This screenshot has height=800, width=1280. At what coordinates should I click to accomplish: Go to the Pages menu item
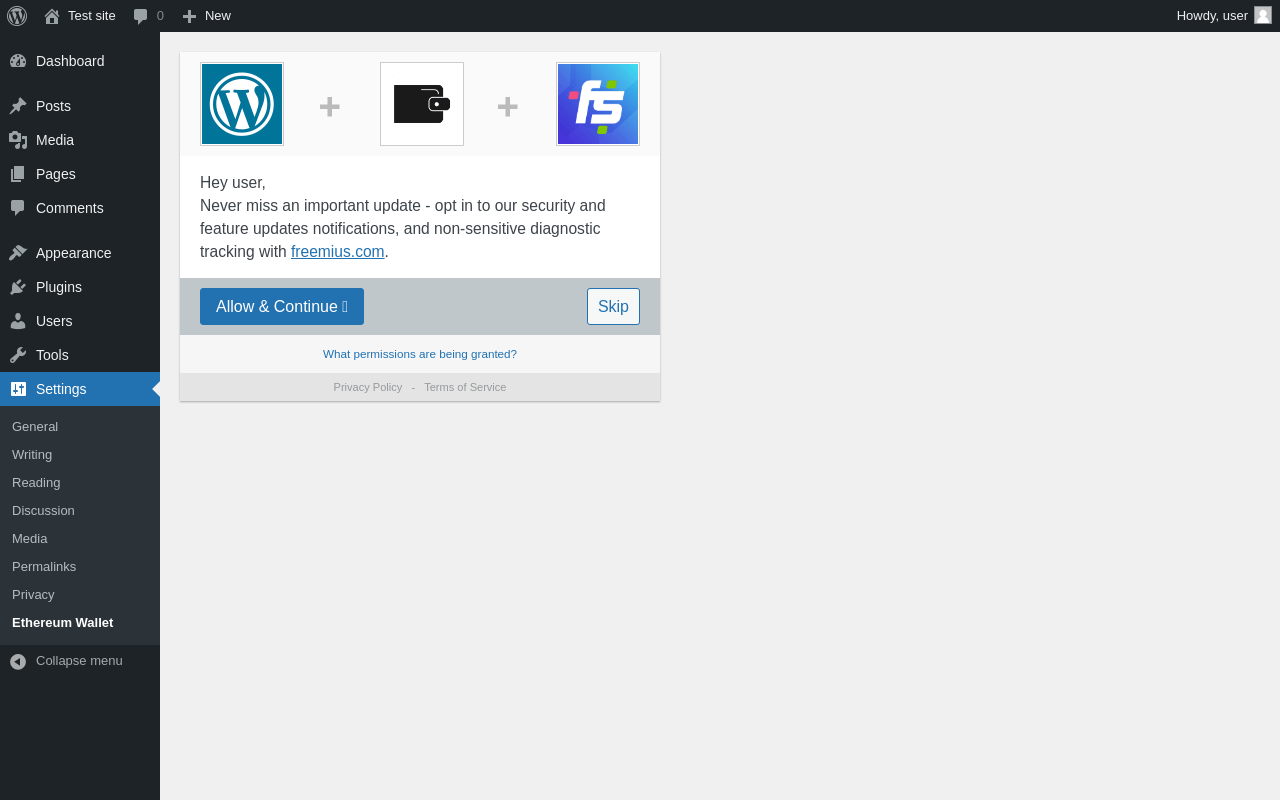click(x=80, y=174)
